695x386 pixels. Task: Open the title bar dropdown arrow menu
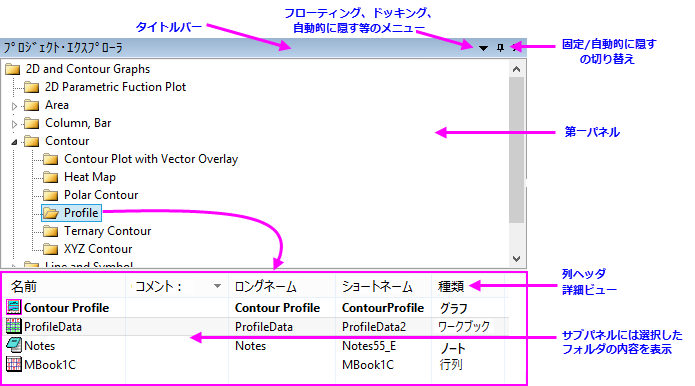pos(484,48)
